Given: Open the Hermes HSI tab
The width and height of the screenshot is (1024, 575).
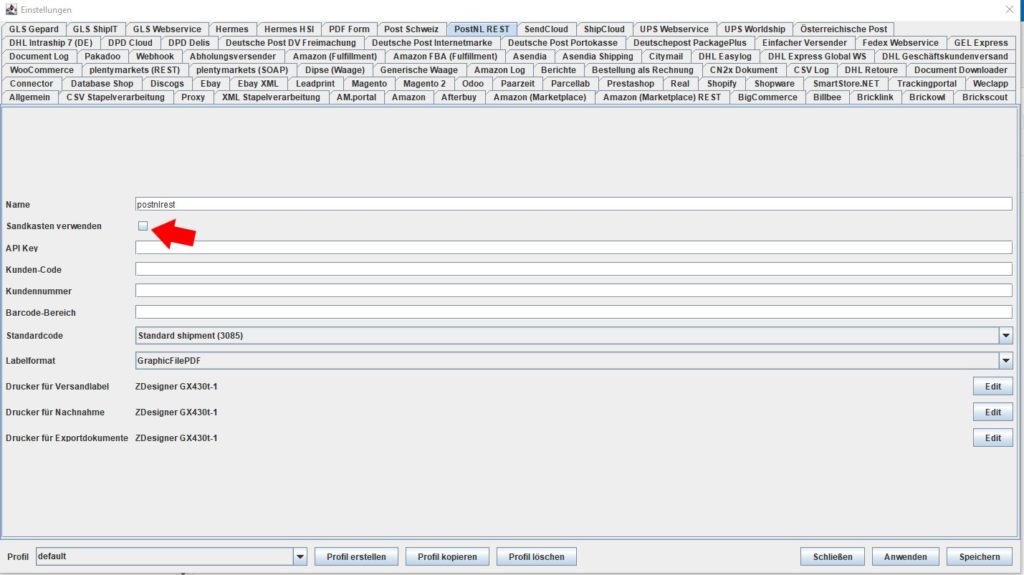Looking at the screenshot, I should tap(289, 29).
